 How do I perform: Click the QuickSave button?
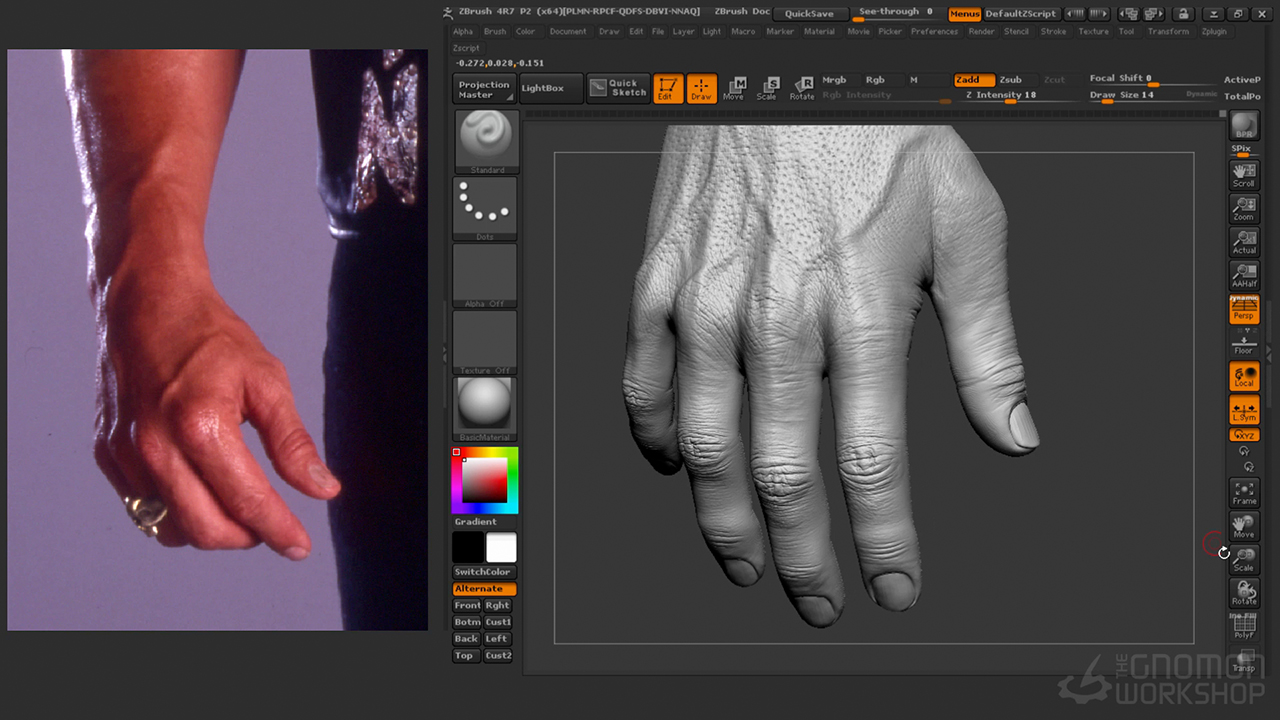tap(810, 14)
